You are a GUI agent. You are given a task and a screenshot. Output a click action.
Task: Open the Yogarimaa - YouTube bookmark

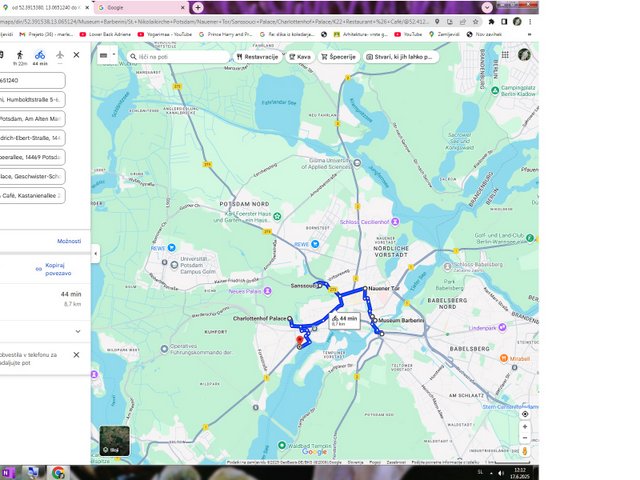(164, 34)
